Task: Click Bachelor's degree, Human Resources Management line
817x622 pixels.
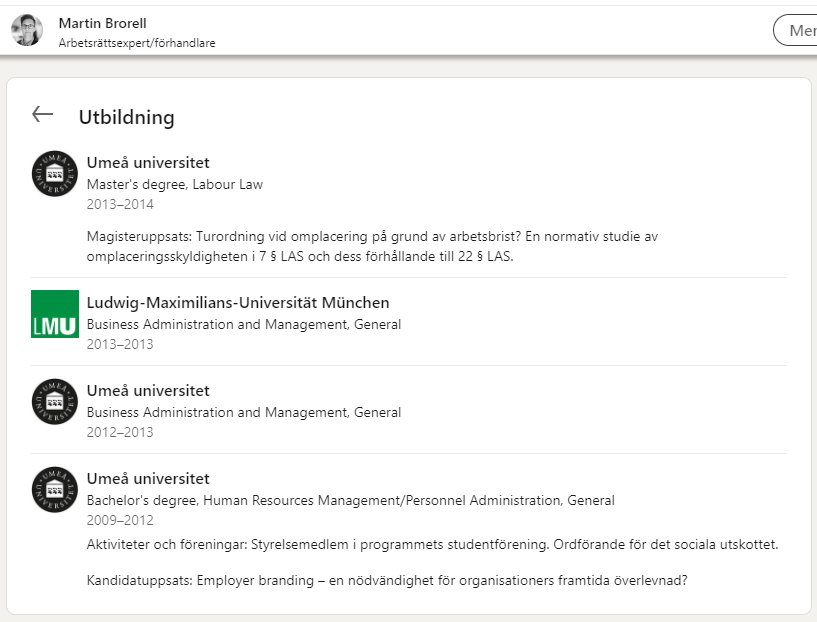Action: [x=350, y=500]
